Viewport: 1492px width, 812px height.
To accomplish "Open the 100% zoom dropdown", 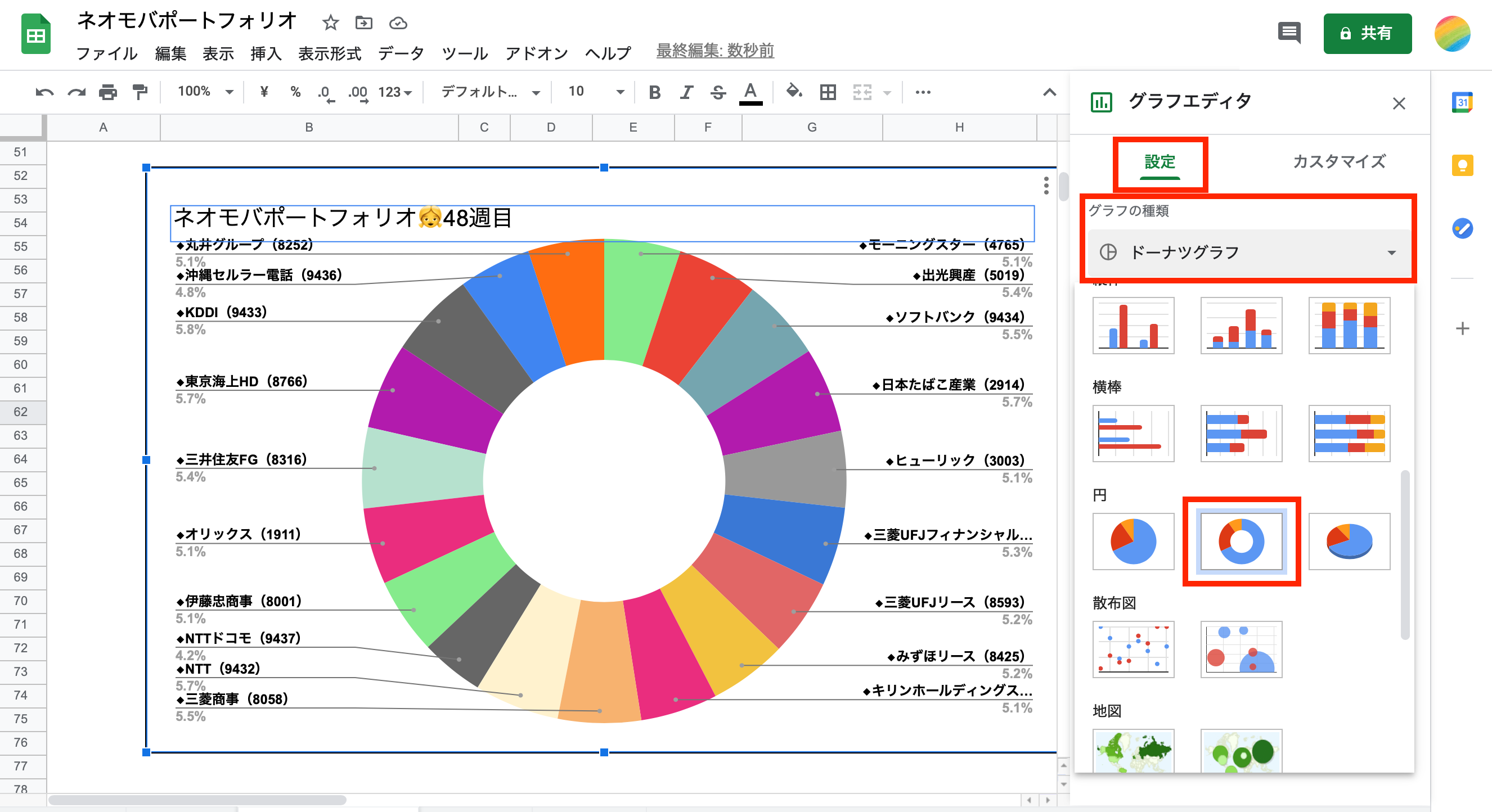I will [x=205, y=92].
